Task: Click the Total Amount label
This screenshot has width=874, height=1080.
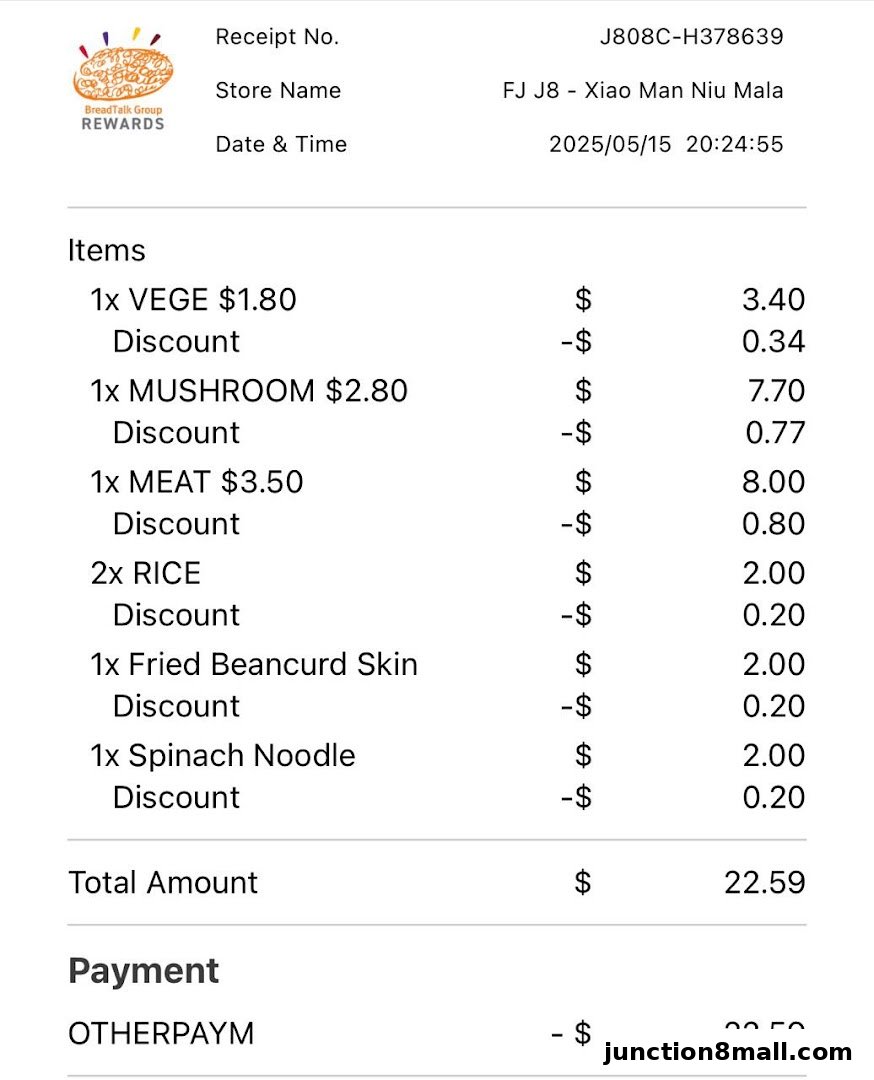Action: click(163, 882)
